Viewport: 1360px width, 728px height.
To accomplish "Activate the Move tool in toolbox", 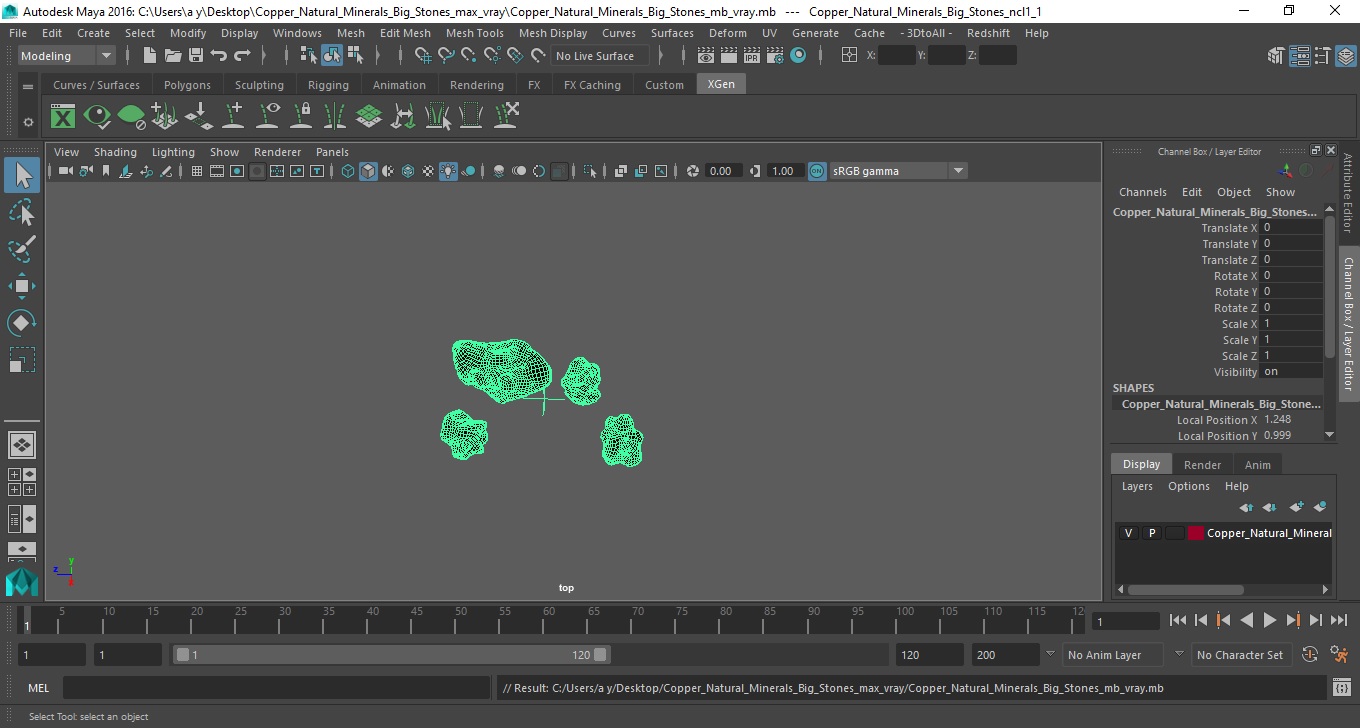I will point(22,286).
